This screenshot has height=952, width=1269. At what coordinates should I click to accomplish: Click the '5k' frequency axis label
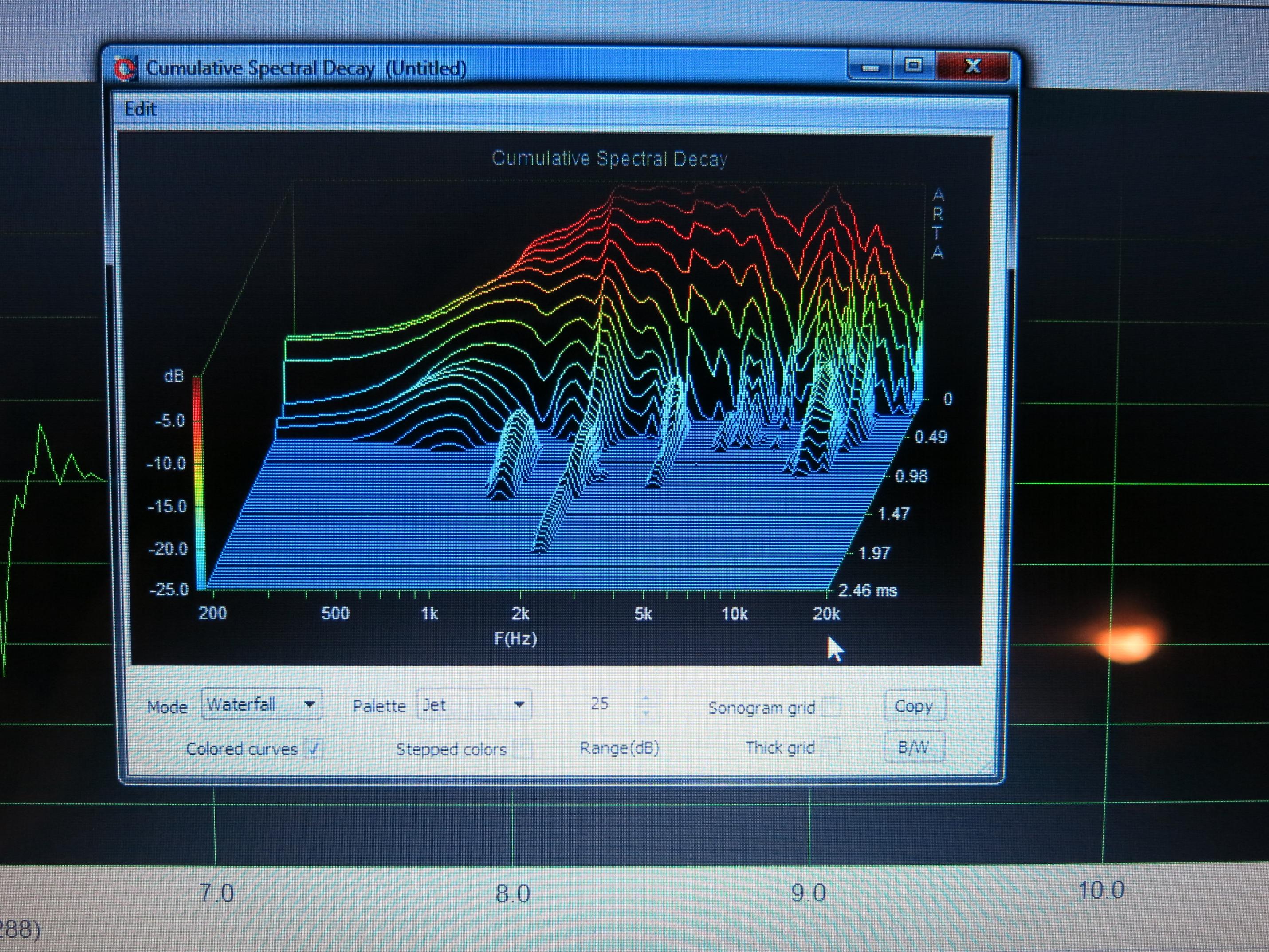643,614
